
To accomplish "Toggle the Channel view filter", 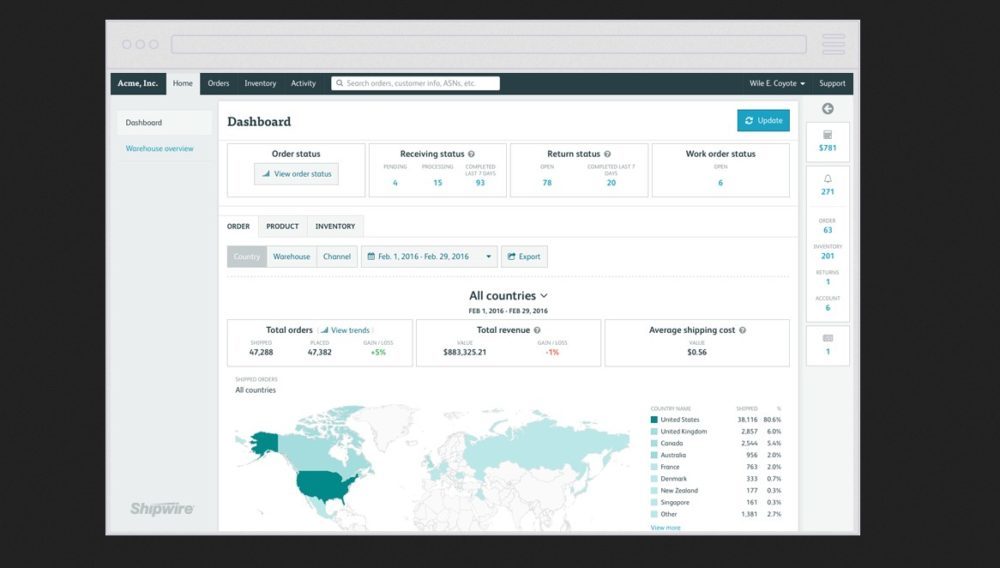I will (337, 257).
